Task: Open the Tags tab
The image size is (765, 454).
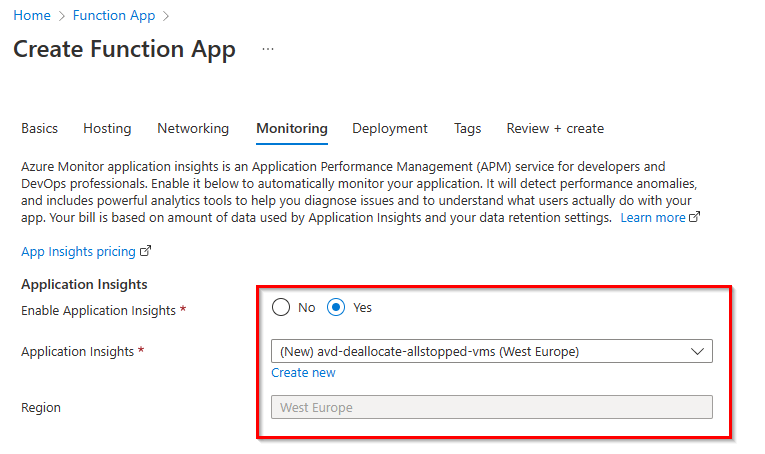Action: pos(467,128)
